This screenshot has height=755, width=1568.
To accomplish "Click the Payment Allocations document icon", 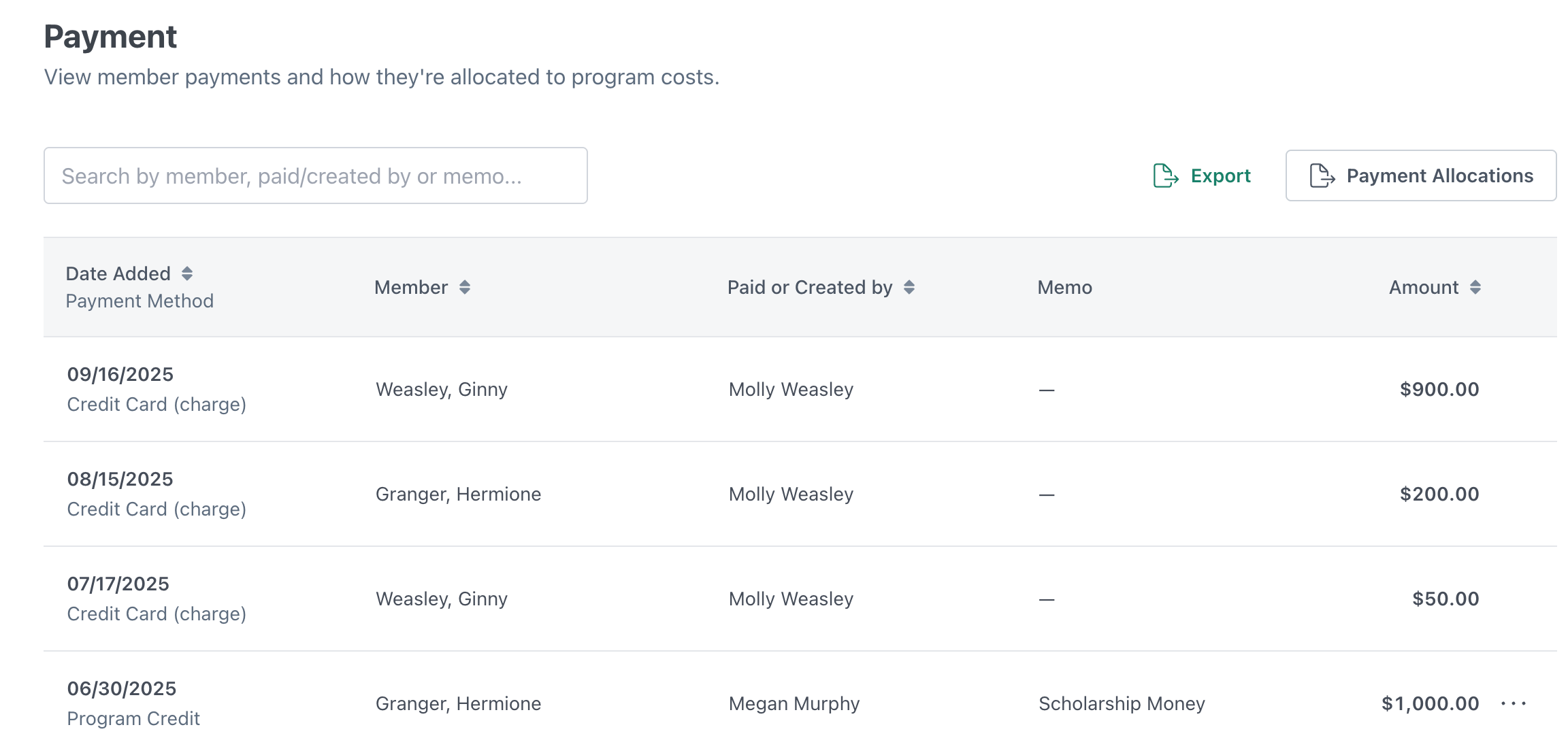I will point(1322,175).
